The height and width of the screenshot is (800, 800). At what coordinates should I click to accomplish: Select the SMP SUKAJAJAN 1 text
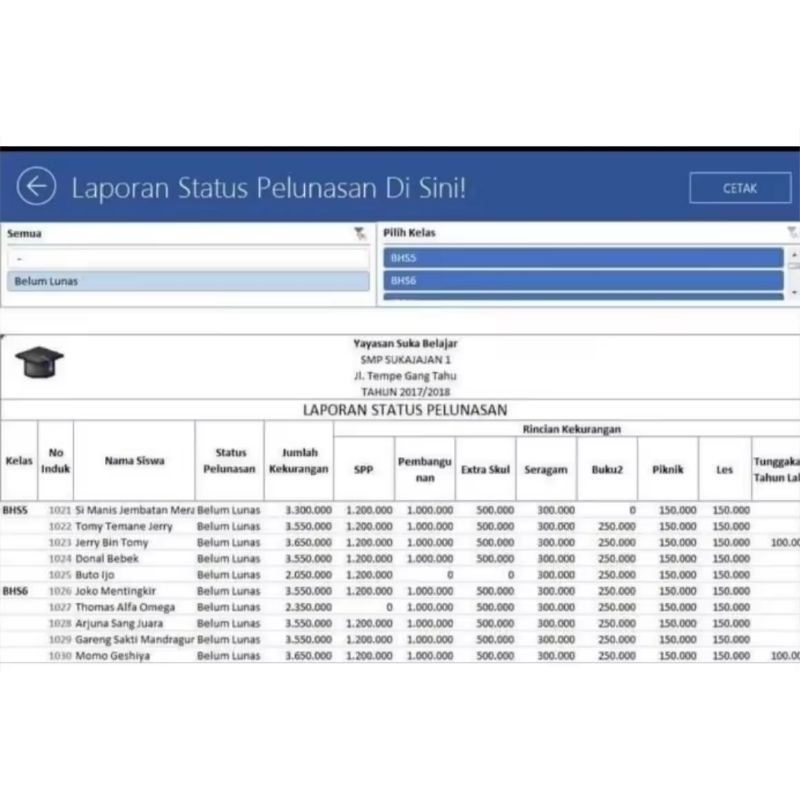(405, 360)
